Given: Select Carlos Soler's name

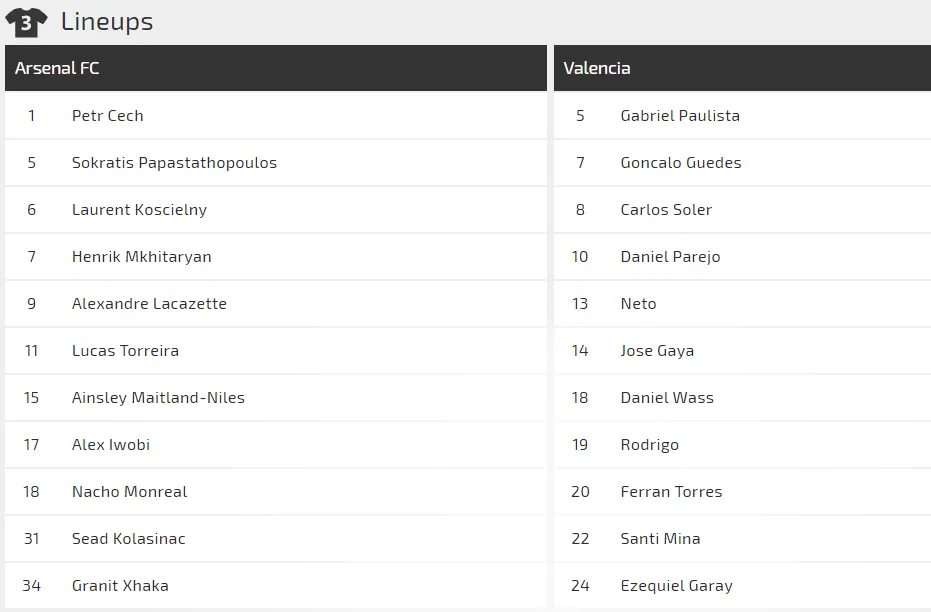Looking at the screenshot, I should click(666, 210).
